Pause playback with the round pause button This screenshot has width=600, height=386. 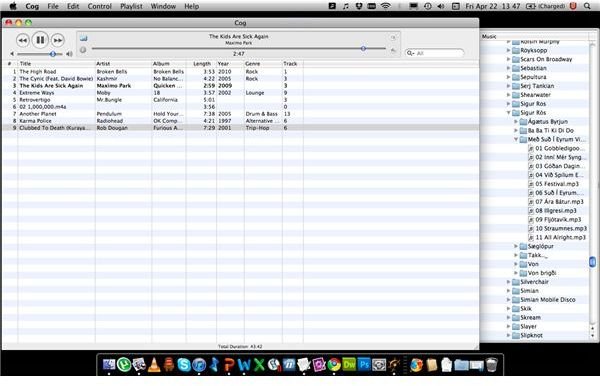tap(40, 40)
